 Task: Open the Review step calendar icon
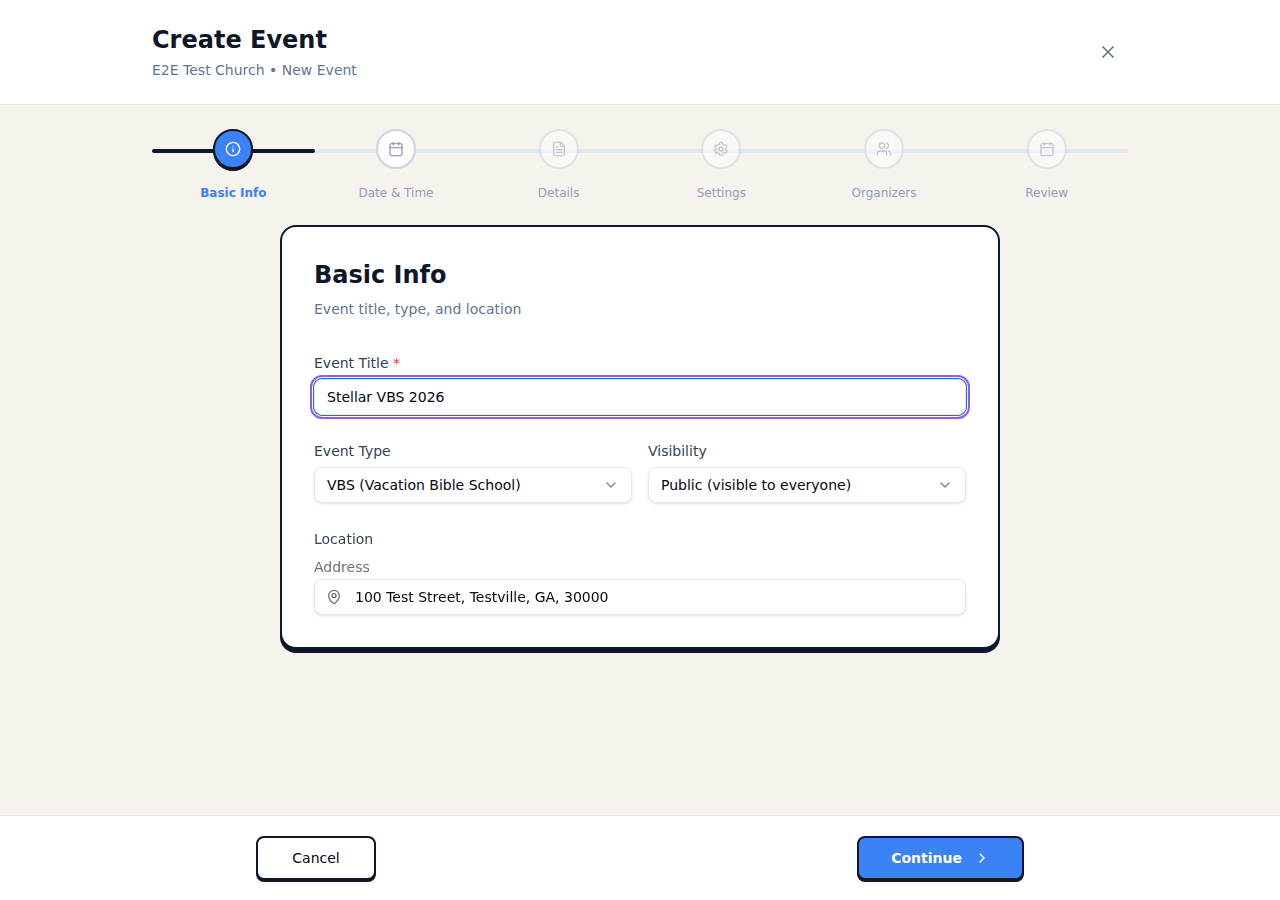pyautogui.click(x=1047, y=149)
